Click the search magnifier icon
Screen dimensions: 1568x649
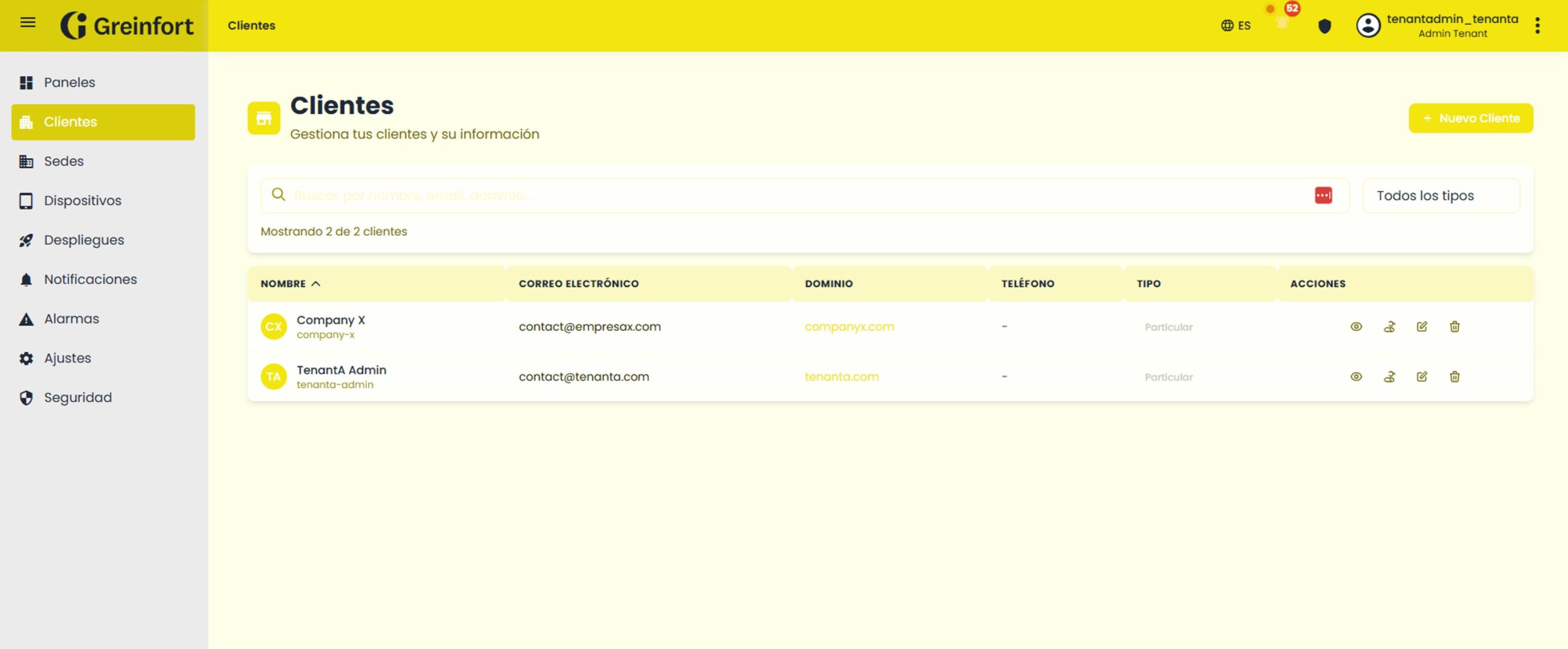(278, 195)
